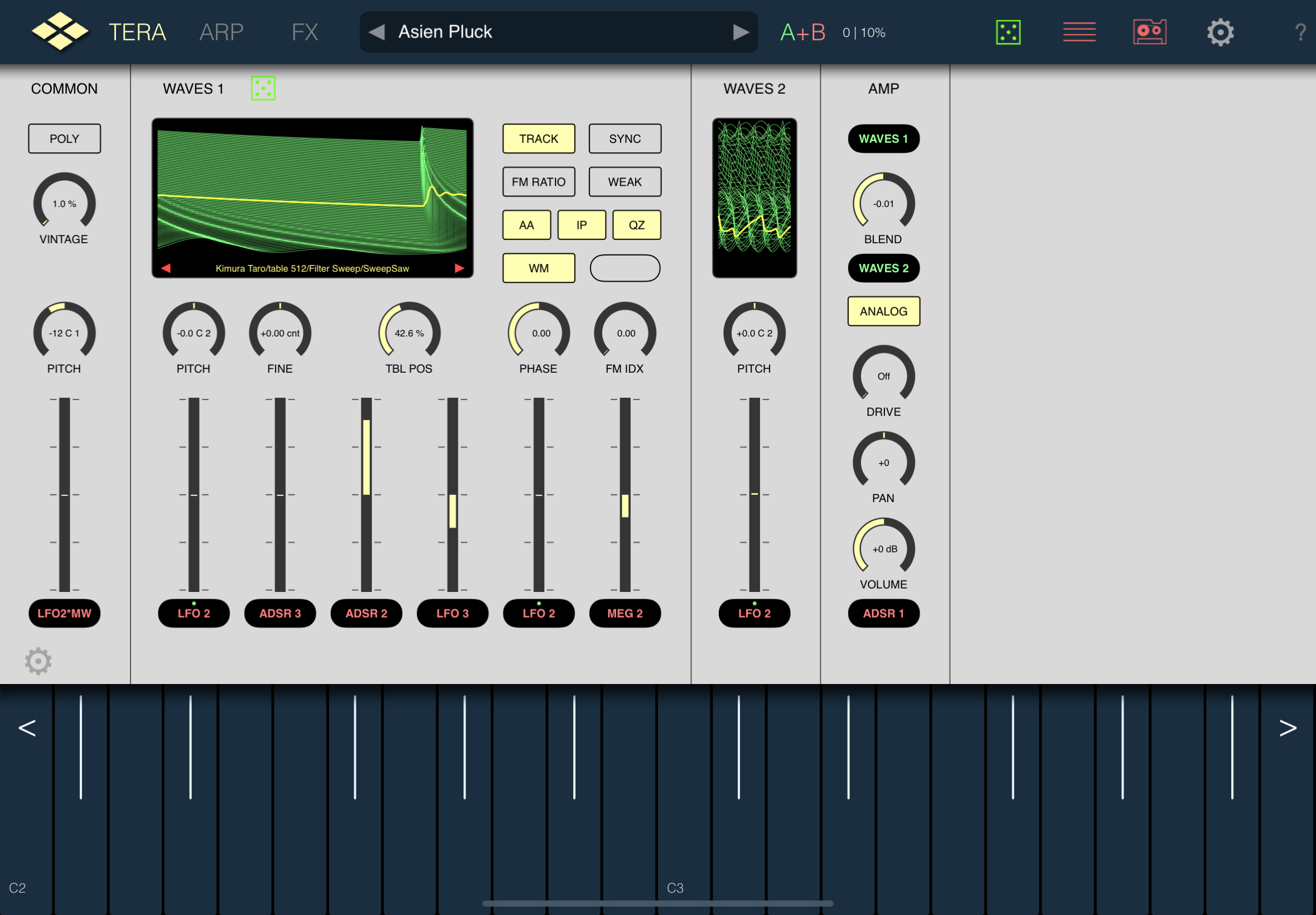Select the WAVES 1 amp source

pos(883,139)
